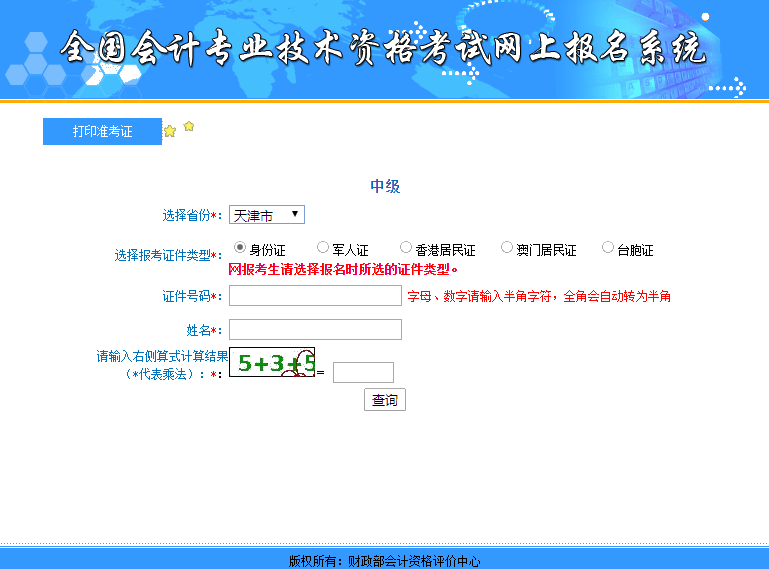Select the 台胞证 radio button
This screenshot has height=569, width=769.
[608, 247]
